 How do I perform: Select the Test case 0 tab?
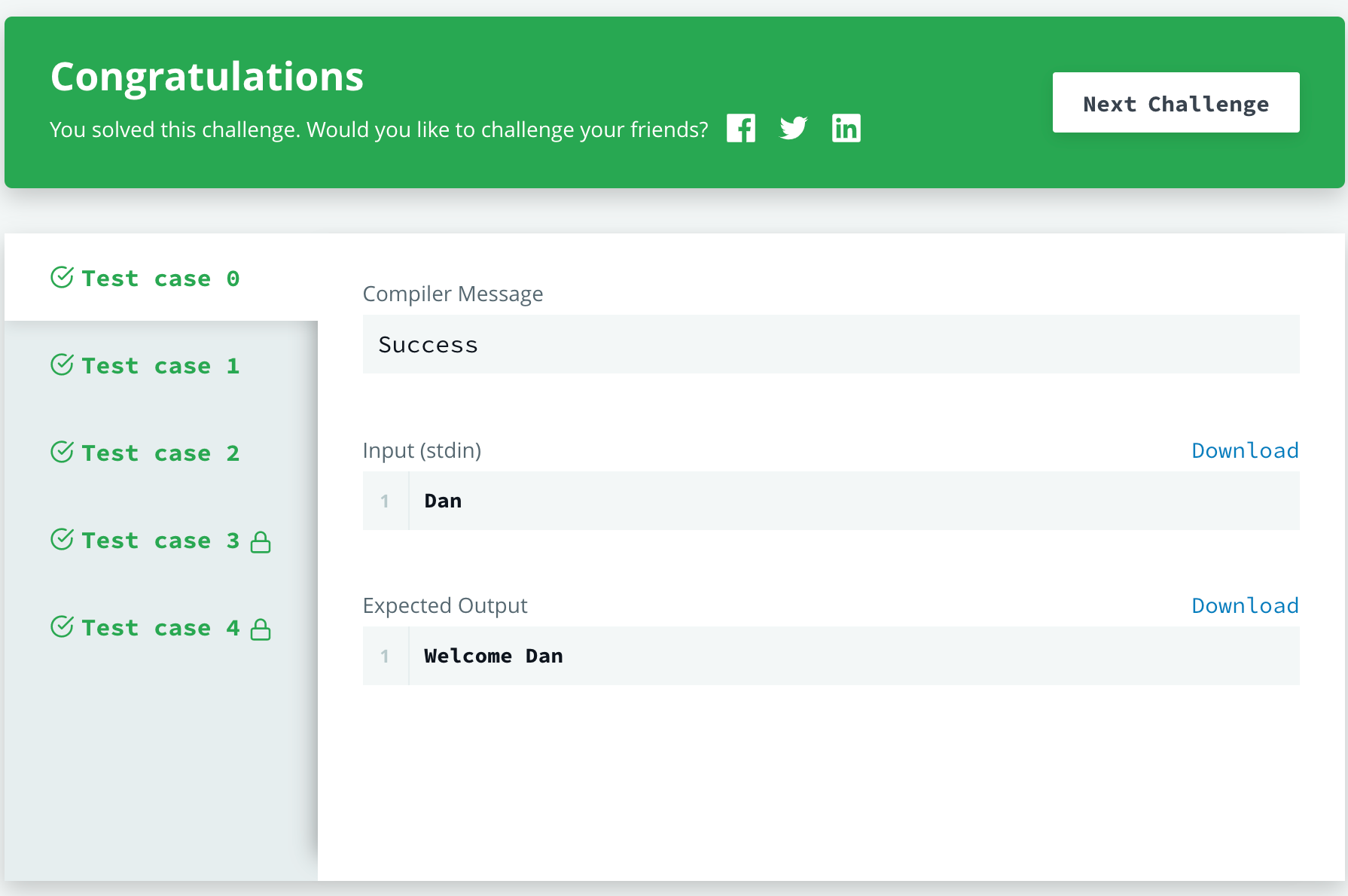[160, 279]
